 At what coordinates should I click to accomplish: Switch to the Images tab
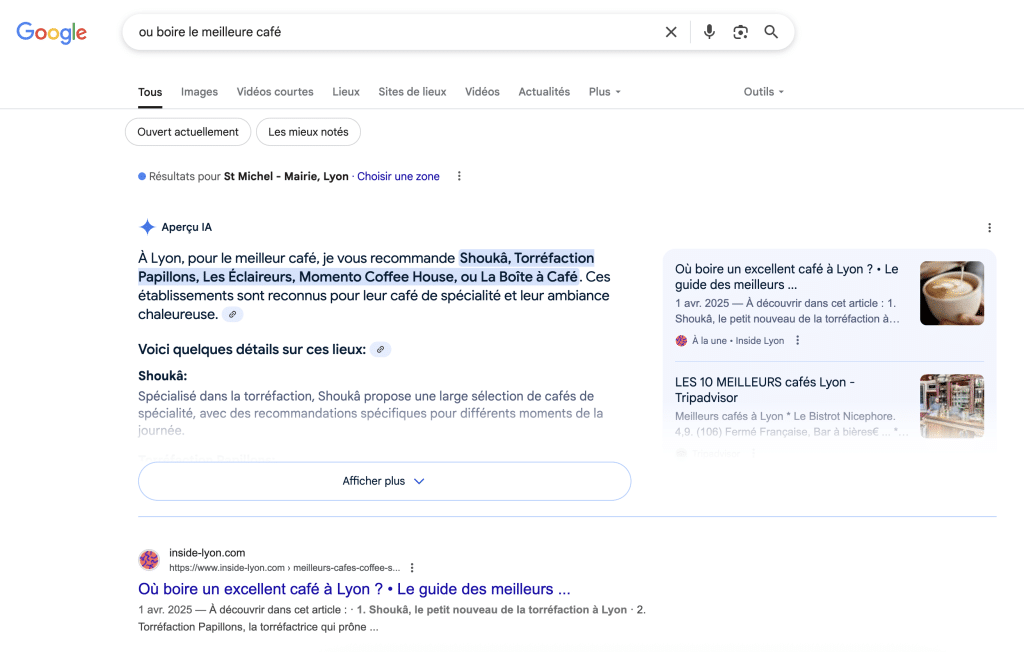(x=199, y=92)
